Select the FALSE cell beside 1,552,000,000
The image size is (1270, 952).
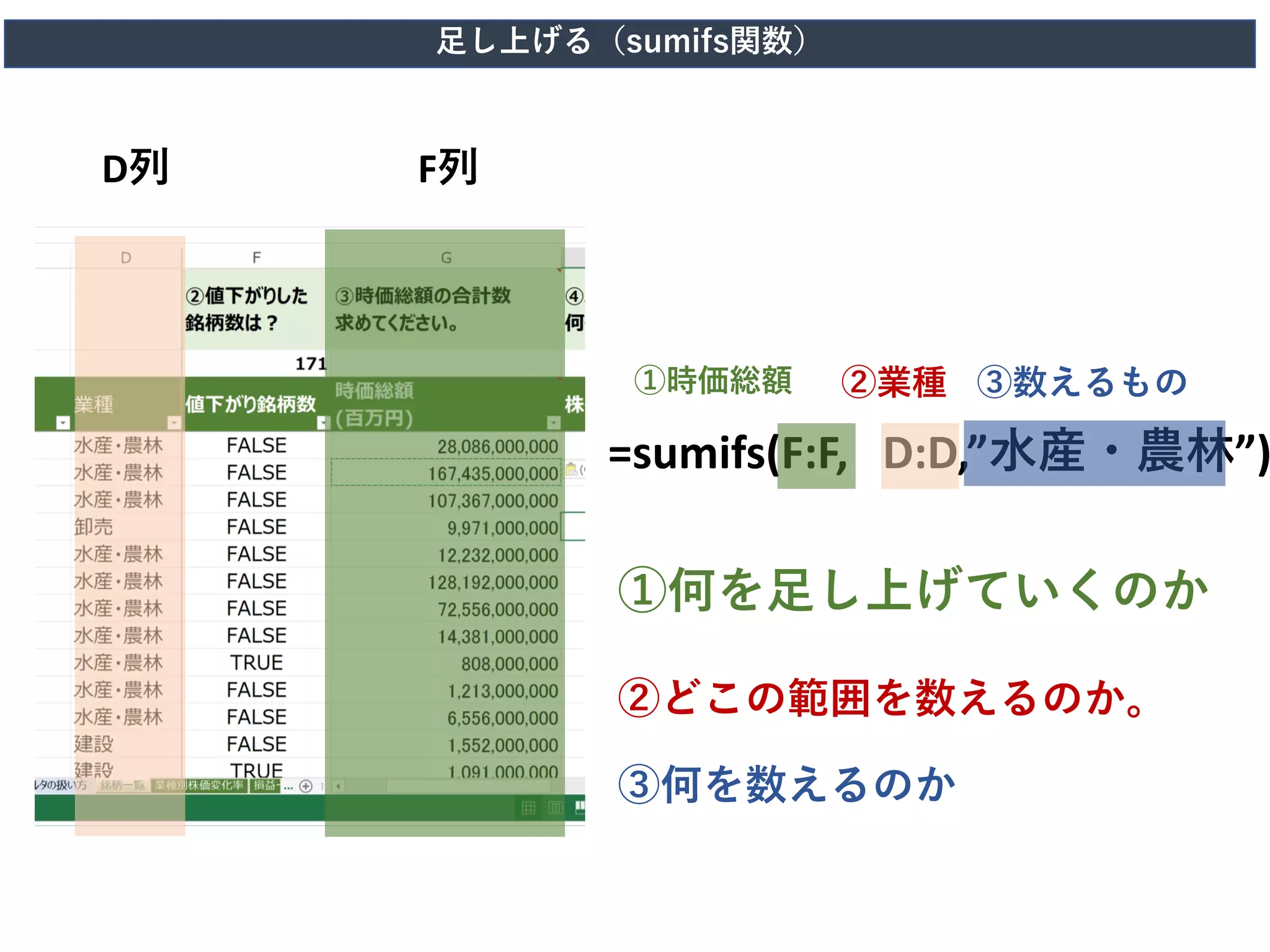pyautogui.click(x=256, y=744)
